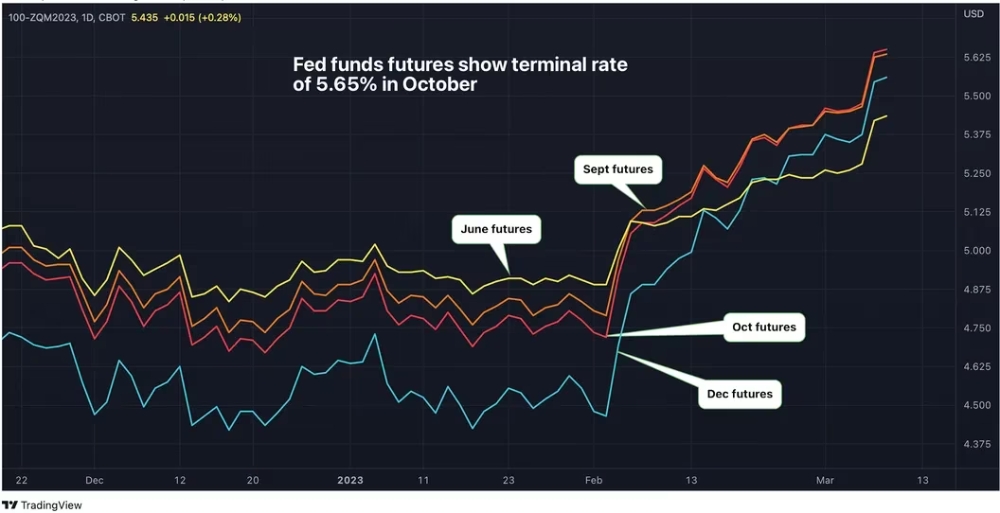Screen dimensions: 1000x513
Task: Click the TradingView logo icon
Action: 10,505
